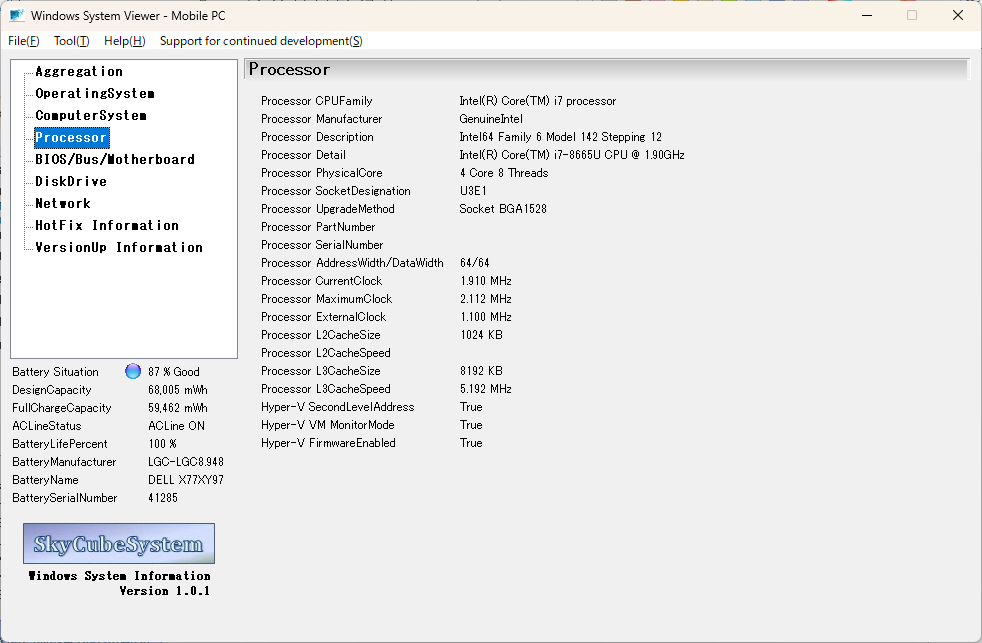The width and height of the screenshot is (982, 643).
Task: Click the 'Hyper-V FirmwareEnabled' label
Action: [x=328, y=443]
